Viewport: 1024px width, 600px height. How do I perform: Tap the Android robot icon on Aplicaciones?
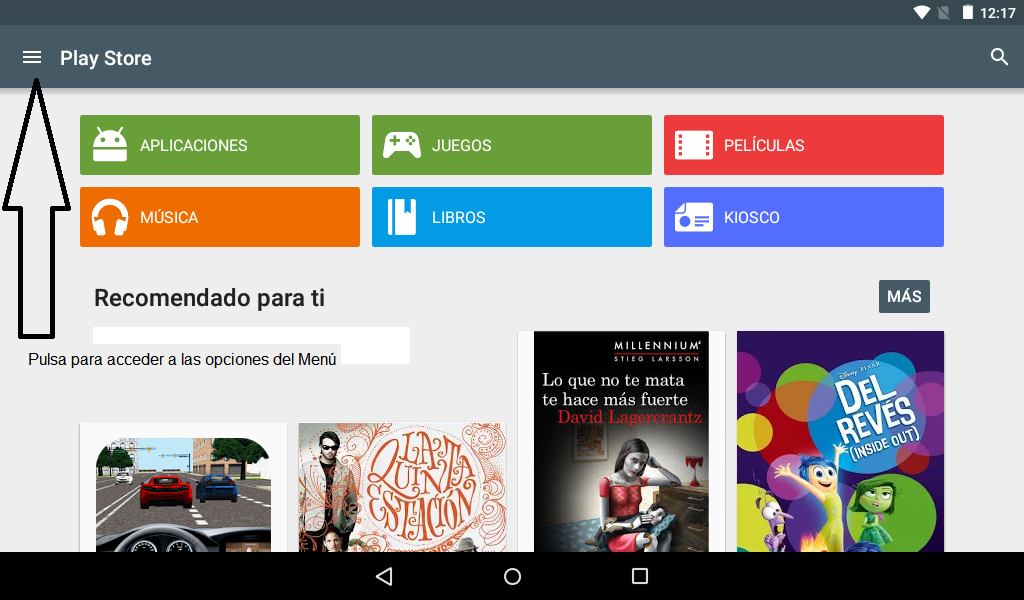110,145
